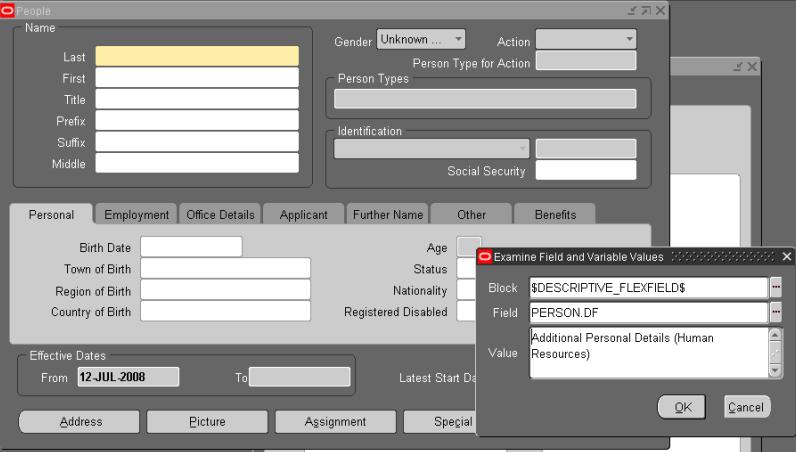Image resolution: width=796 pixels, height=452 pixels.
Task: Click the Value scrollbar down arrow
Action: (775, 371)
